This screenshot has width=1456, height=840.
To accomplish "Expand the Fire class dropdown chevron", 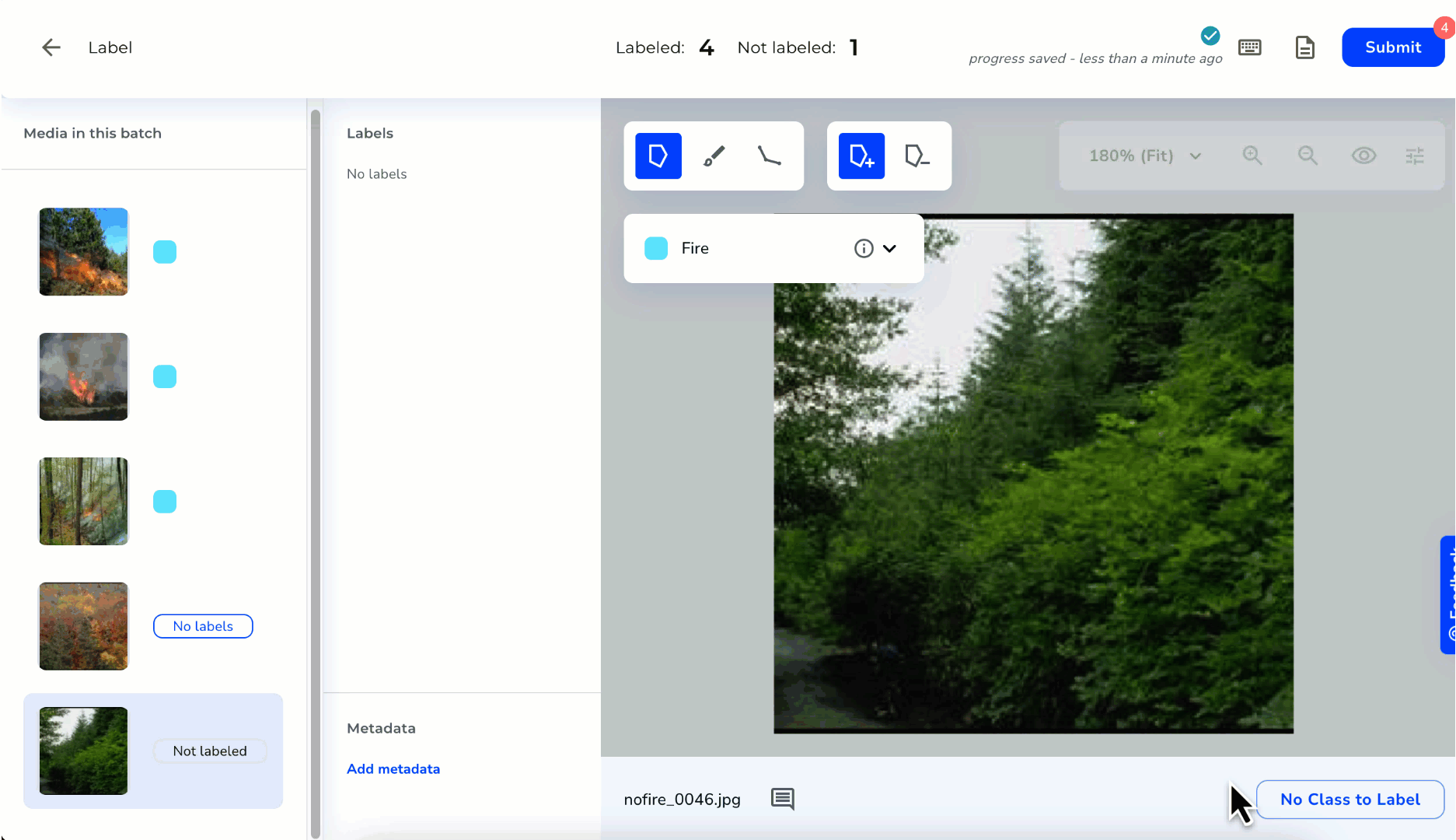I will coord(890,248).
